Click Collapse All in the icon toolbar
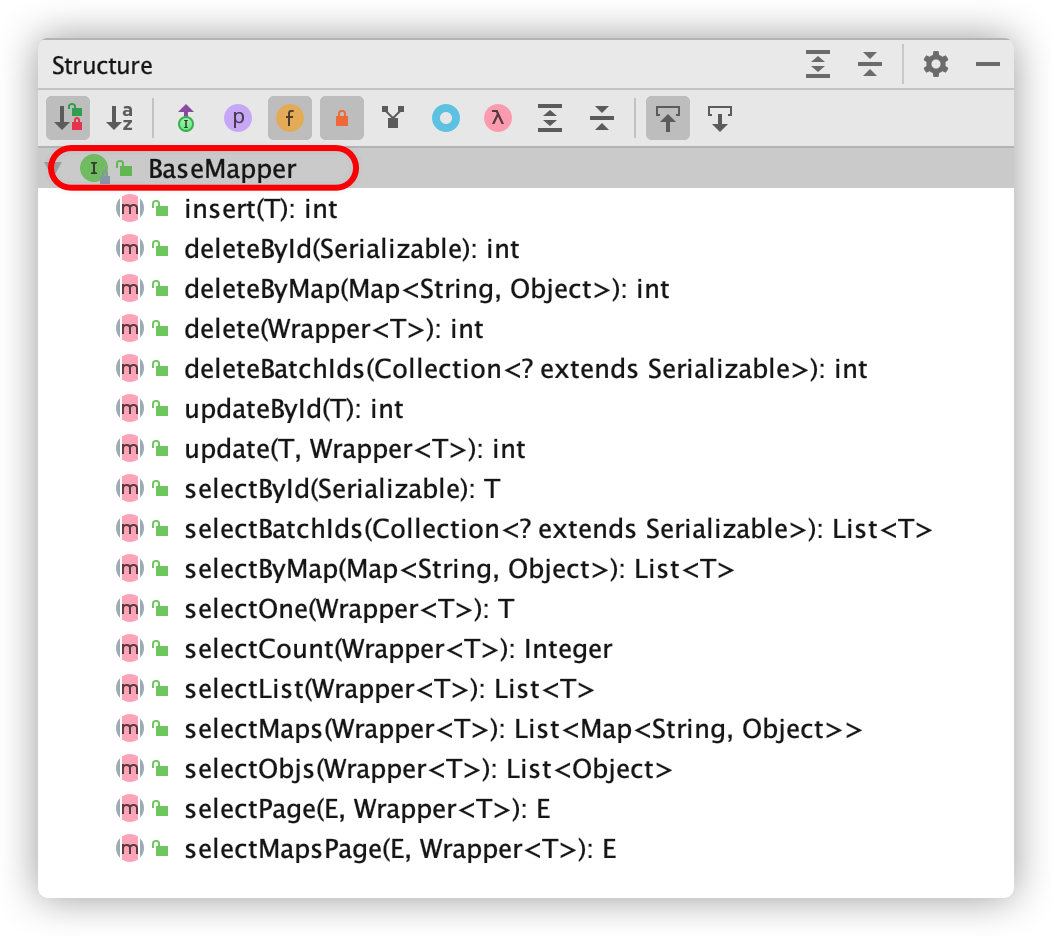Viewport: 1052px width, 936px height. coord(602,119)
